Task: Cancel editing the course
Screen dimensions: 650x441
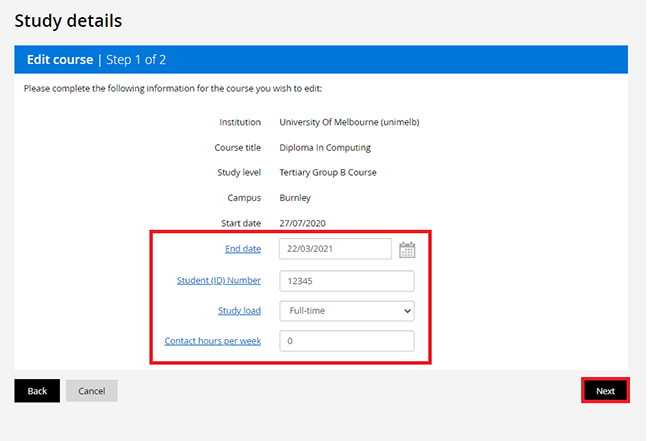Action: pos(92,391)
